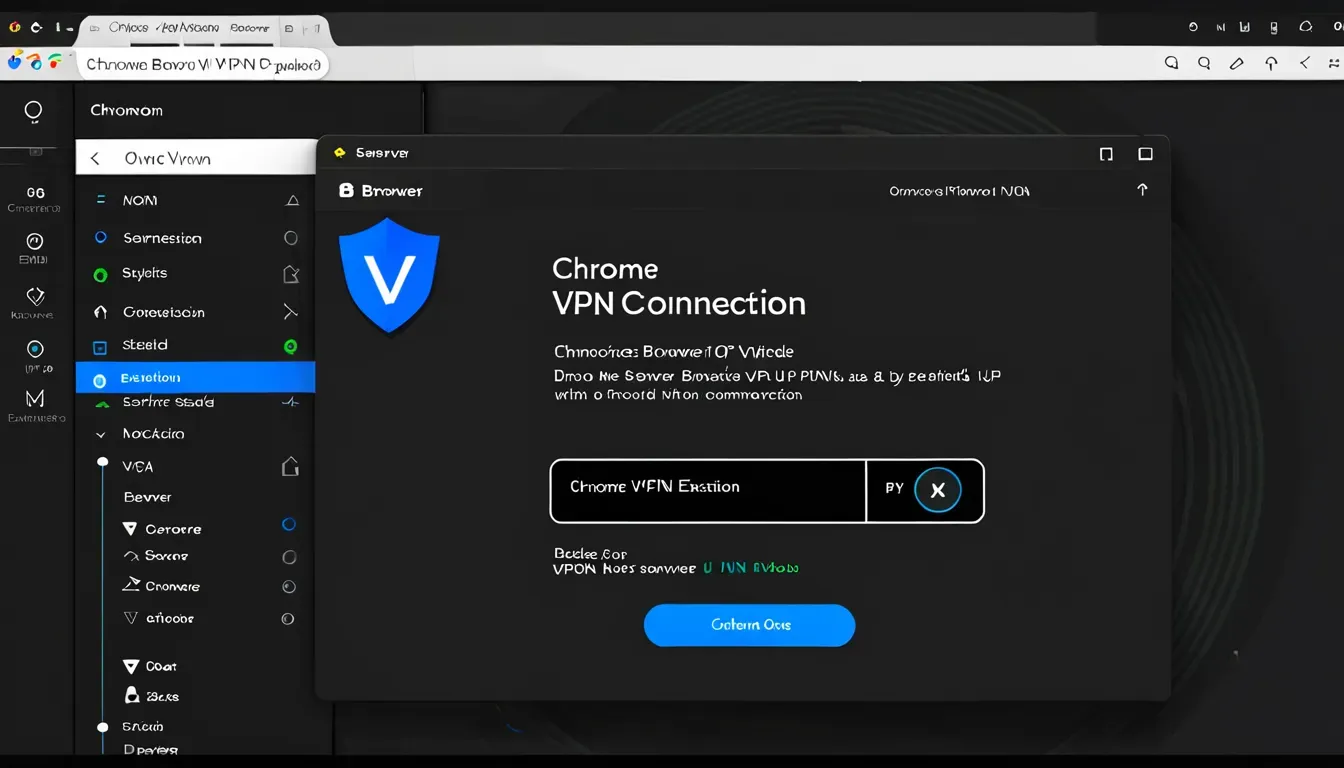Click the browser address bar
This screenshot has width=1344, height=768.
202,64
